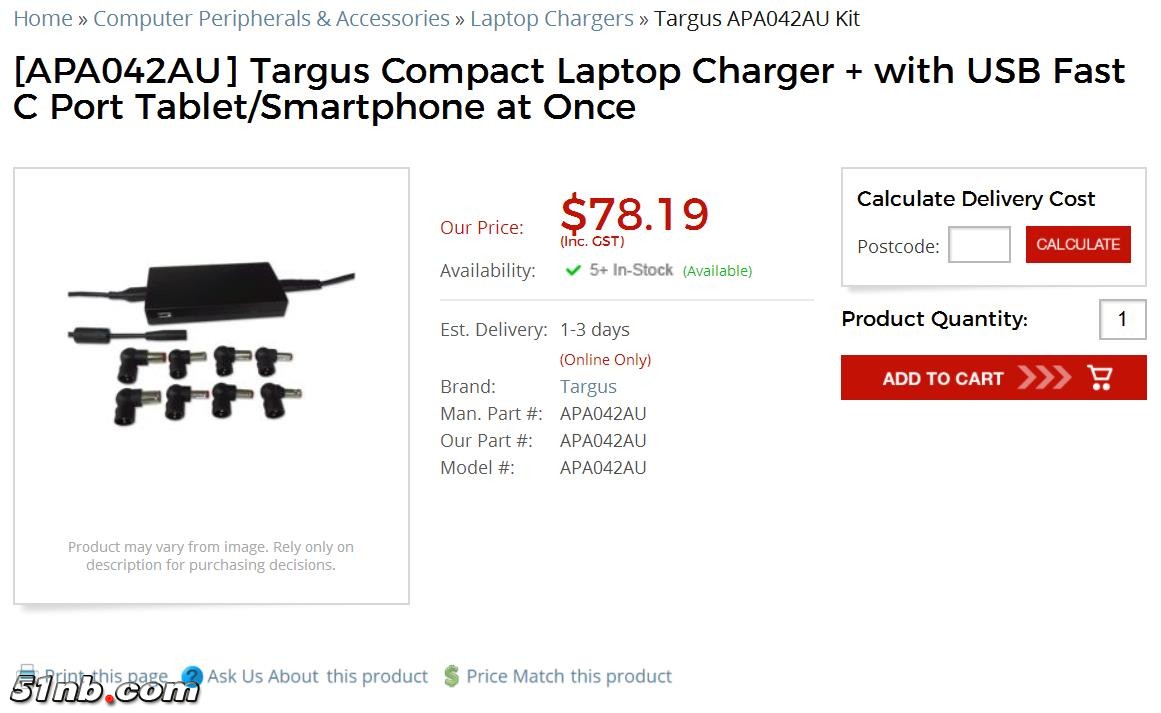Image resolution: width=1161 pixels, height=713 pixels.
Task: Click the 51nb.com watermark logo
Action: pos(104,690)
